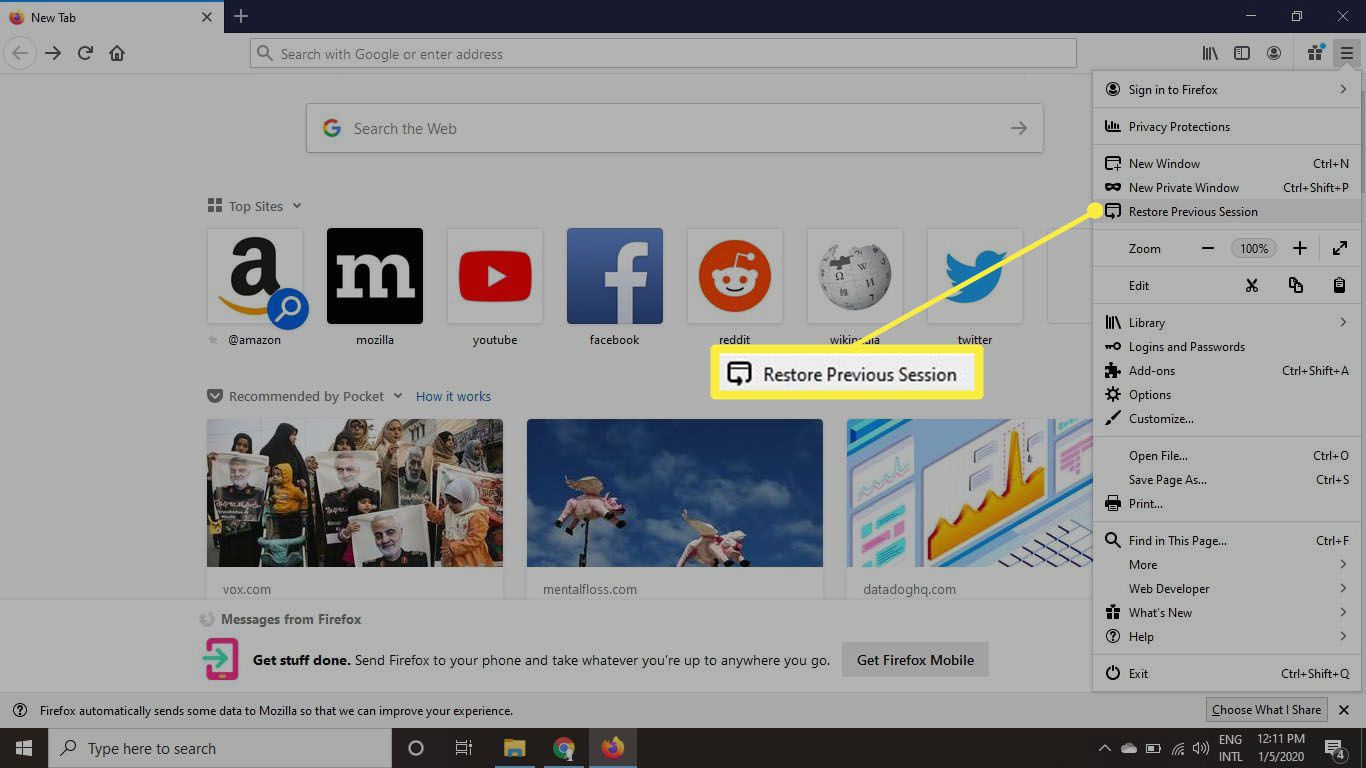Click the Library toolbar icon
This screenshot has width=1366, height=768.
point(1210,53)
